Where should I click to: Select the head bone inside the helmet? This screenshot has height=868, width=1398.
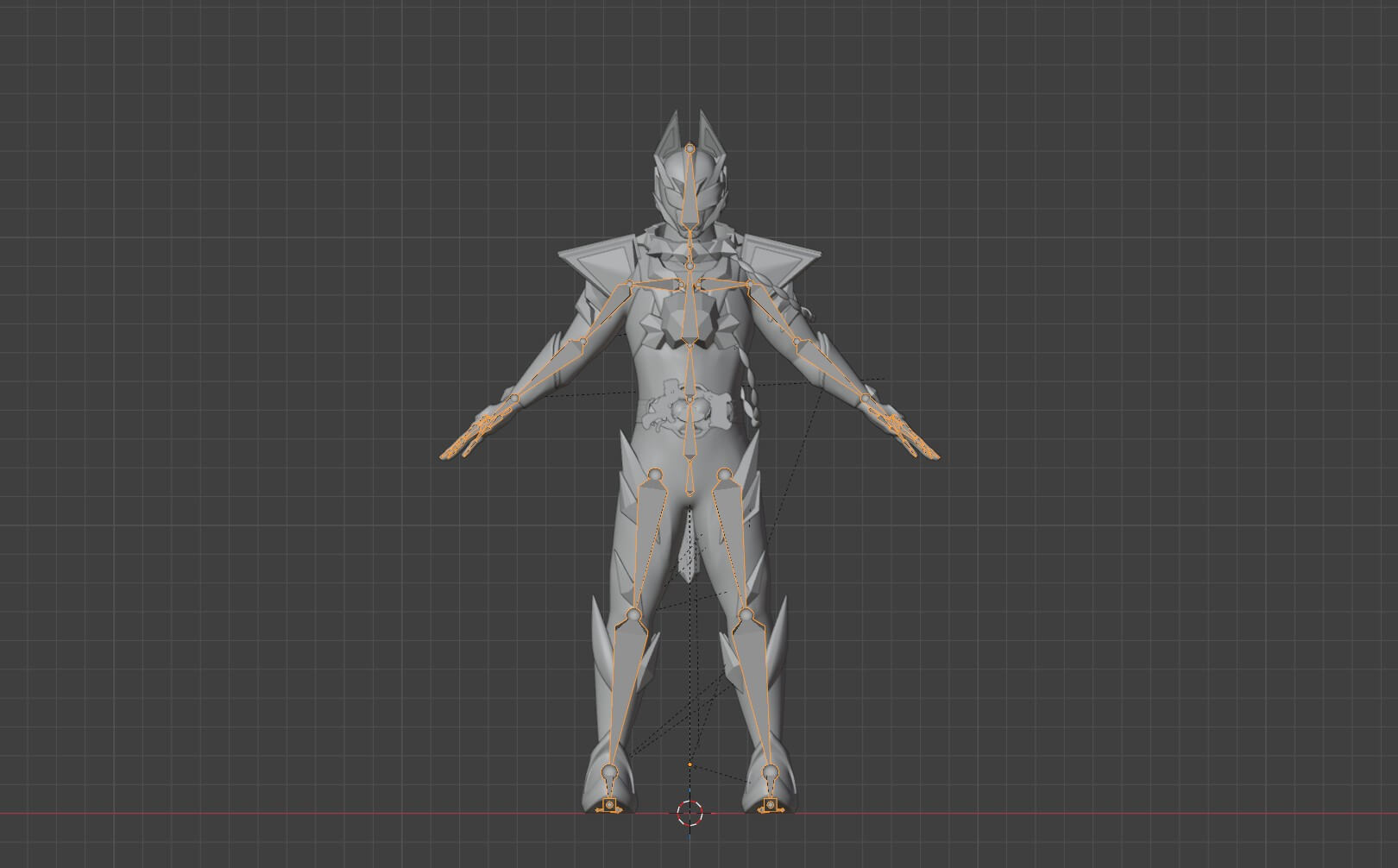(x=690, y=190)
